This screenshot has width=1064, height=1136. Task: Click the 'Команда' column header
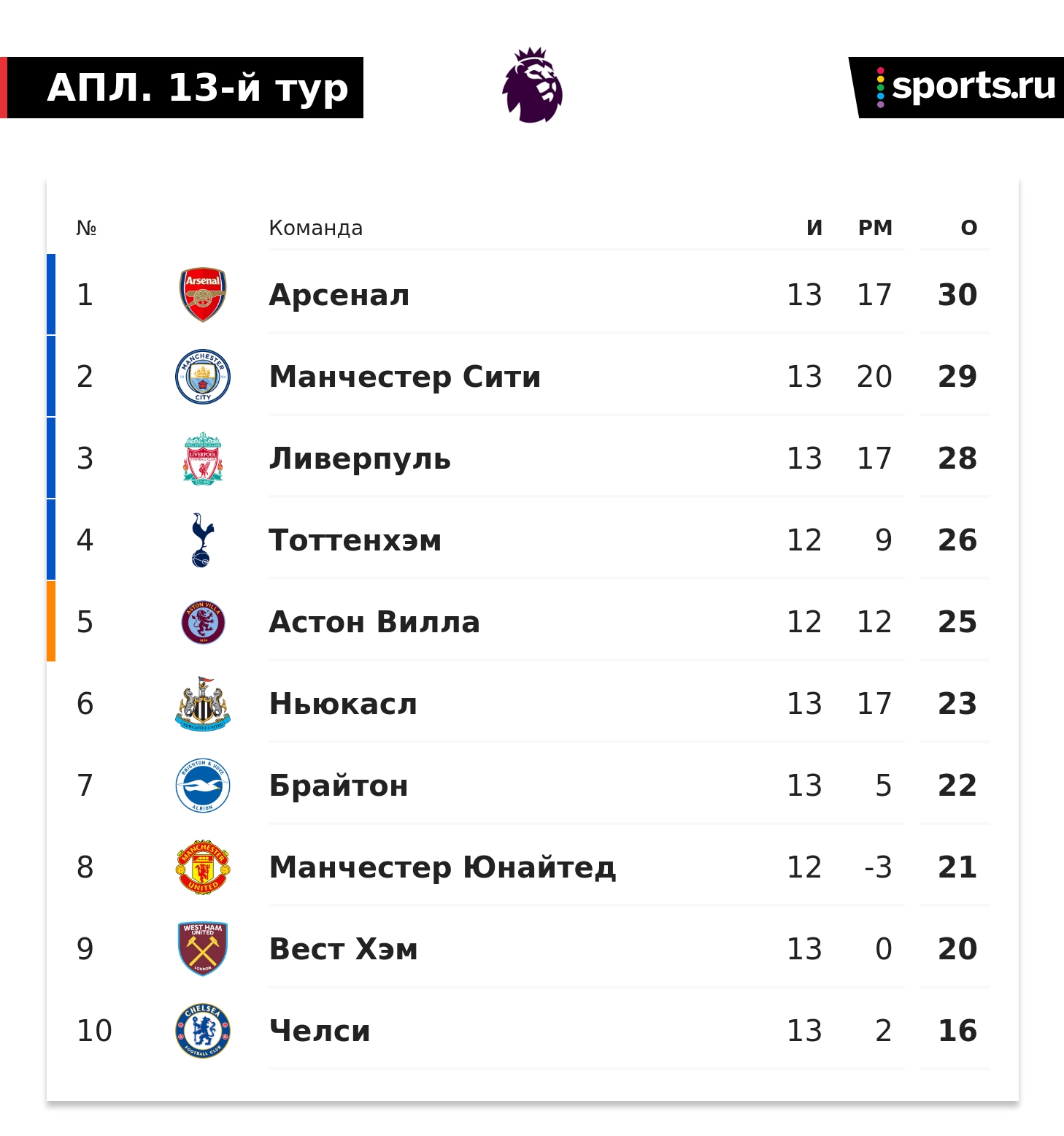tap(315, 228)
